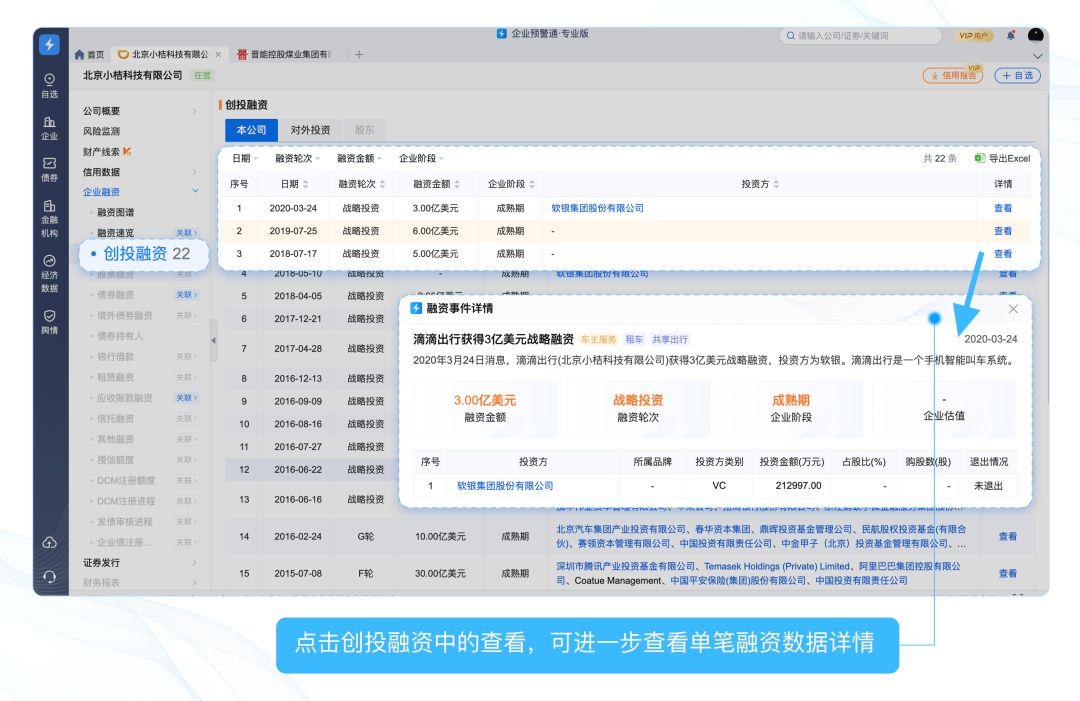Click the notification bell icon
Image resolution: width=1080 pixels, height=701 pixels.
tap(1010, 35)
